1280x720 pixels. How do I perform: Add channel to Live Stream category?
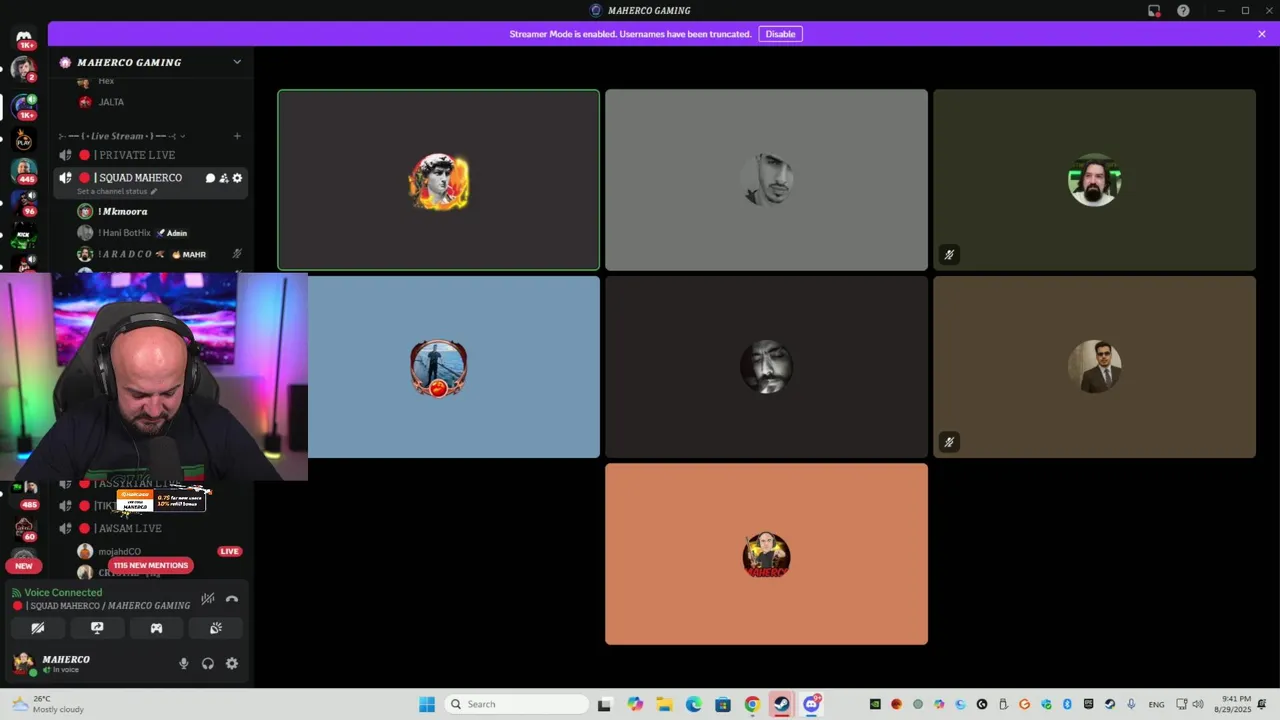click(237, 136)
